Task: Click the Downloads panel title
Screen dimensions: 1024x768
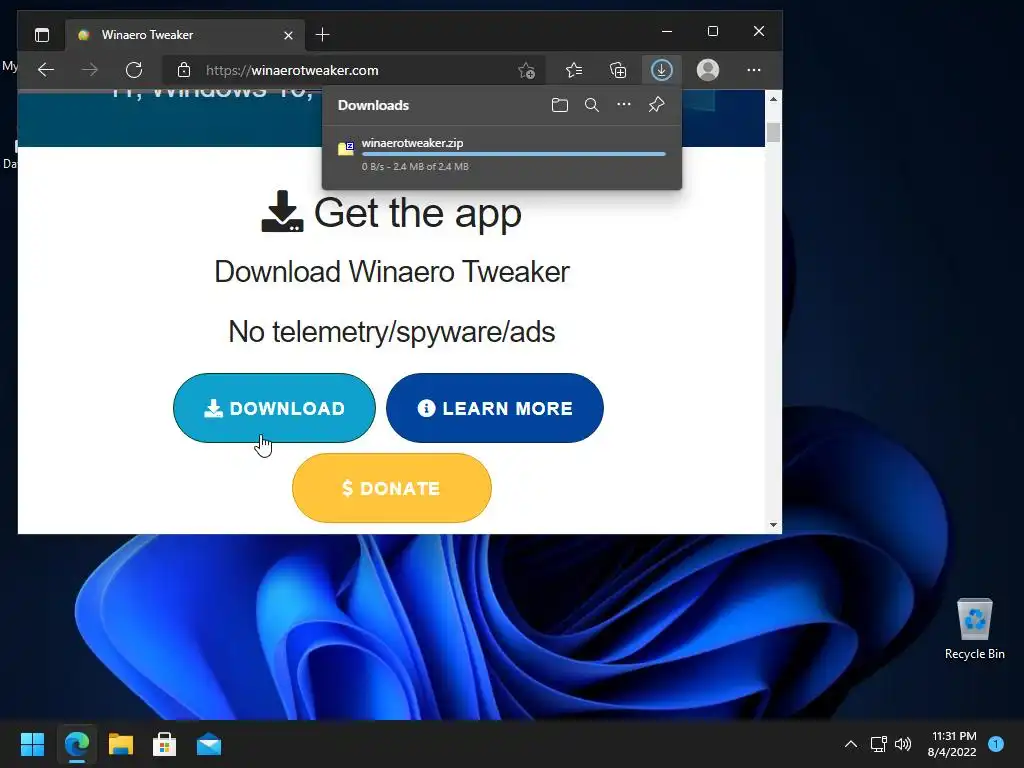Action: 374,105
